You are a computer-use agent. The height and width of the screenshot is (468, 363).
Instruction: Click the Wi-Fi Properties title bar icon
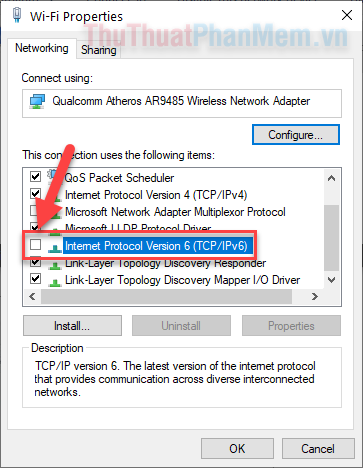17,15
